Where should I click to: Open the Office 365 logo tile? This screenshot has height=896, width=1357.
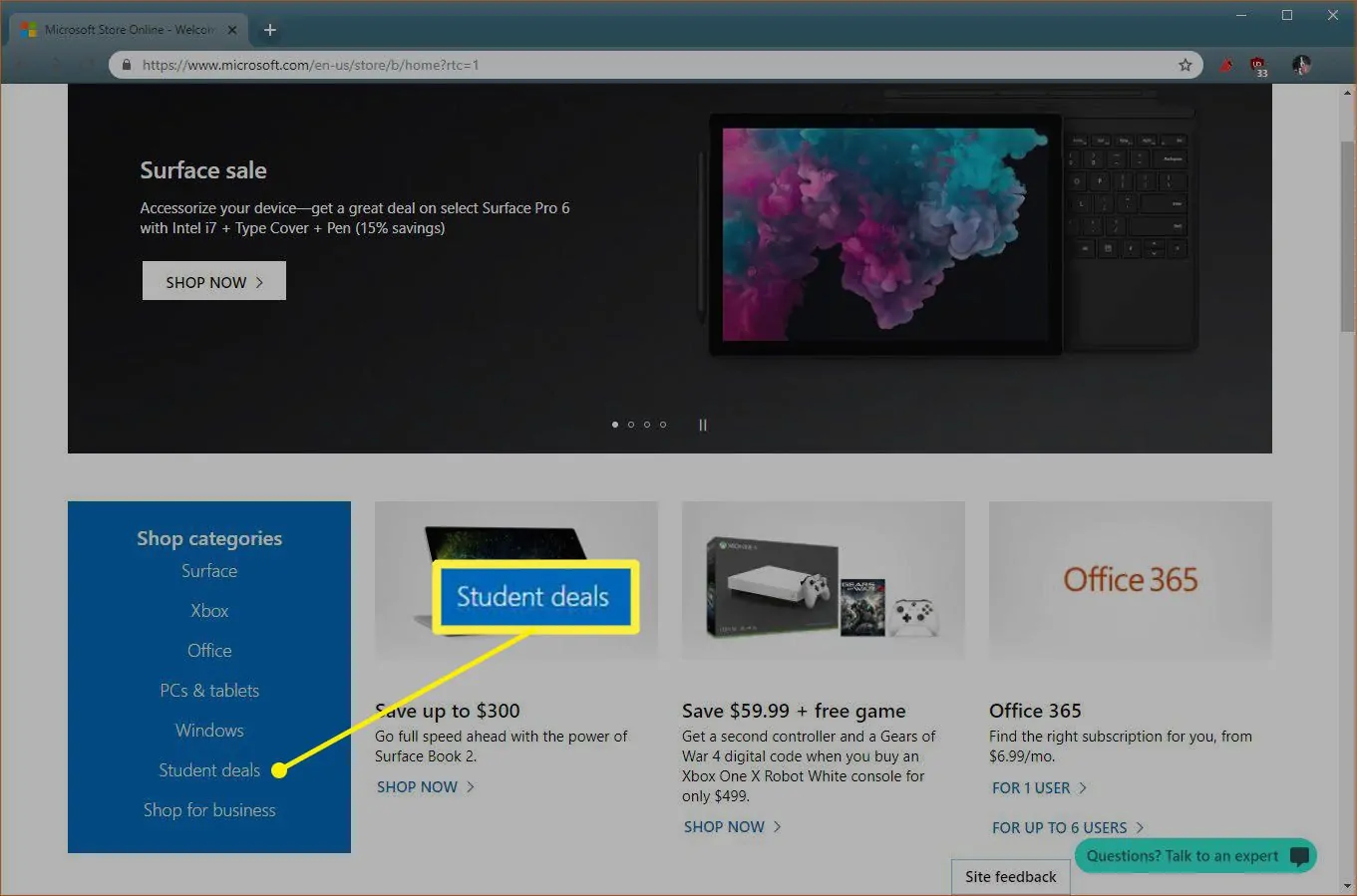click(1131, 580)
